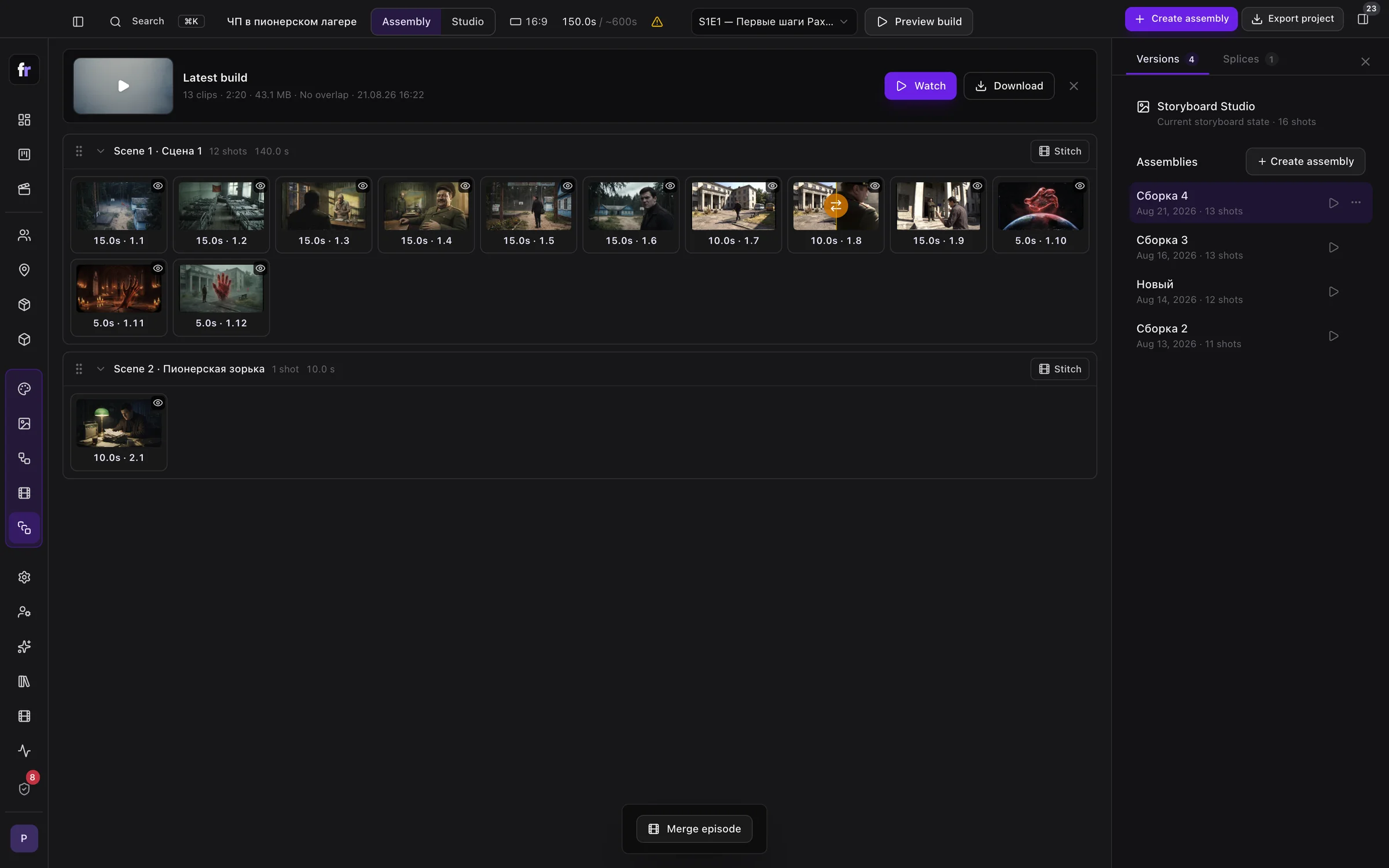Click Stitch for Scene 2
This screenshot has height=868, width=1389.
(x=1060, y=369)
